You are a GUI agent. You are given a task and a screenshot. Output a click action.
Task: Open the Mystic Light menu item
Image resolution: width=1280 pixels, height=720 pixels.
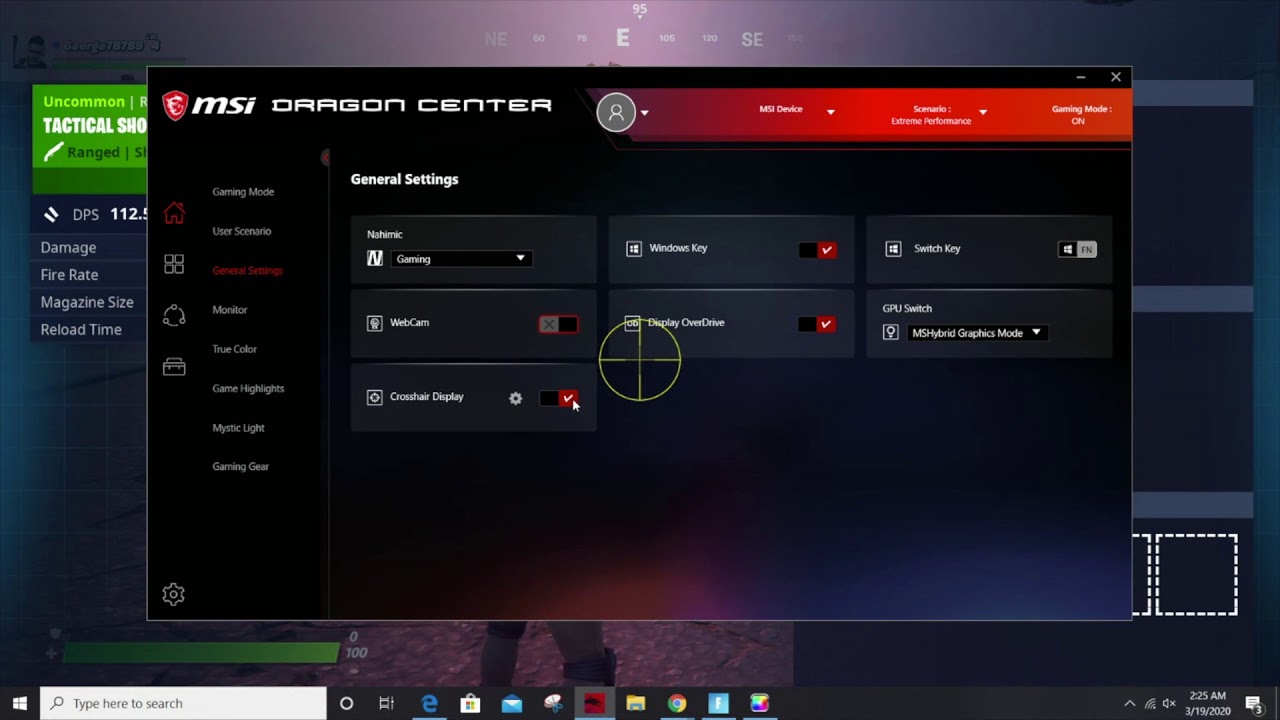click(x=238, y=428)
